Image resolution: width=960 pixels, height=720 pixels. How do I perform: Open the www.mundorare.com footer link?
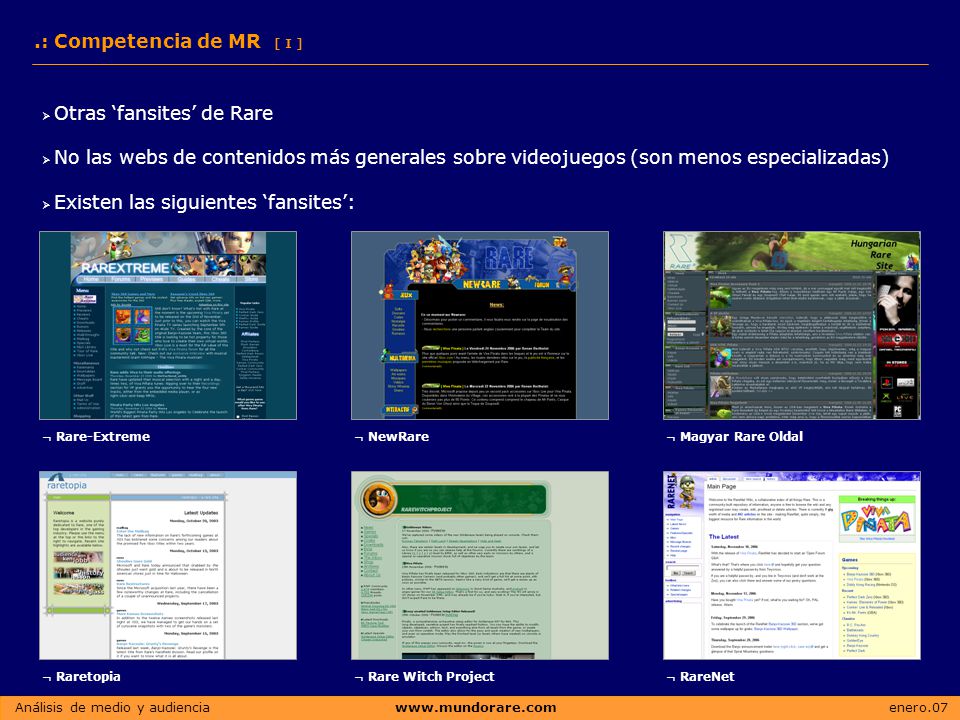pos(476,708)
